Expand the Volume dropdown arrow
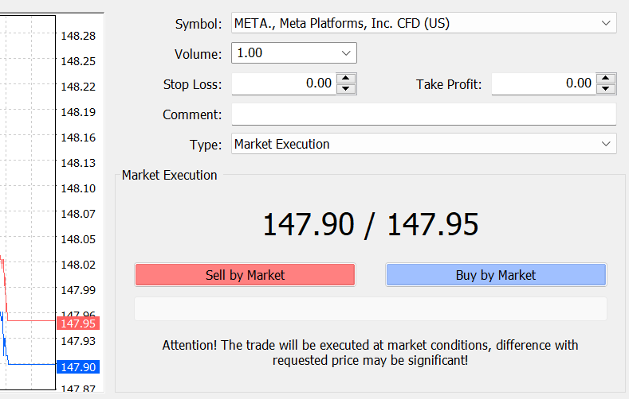 click(x=346, y=53)
